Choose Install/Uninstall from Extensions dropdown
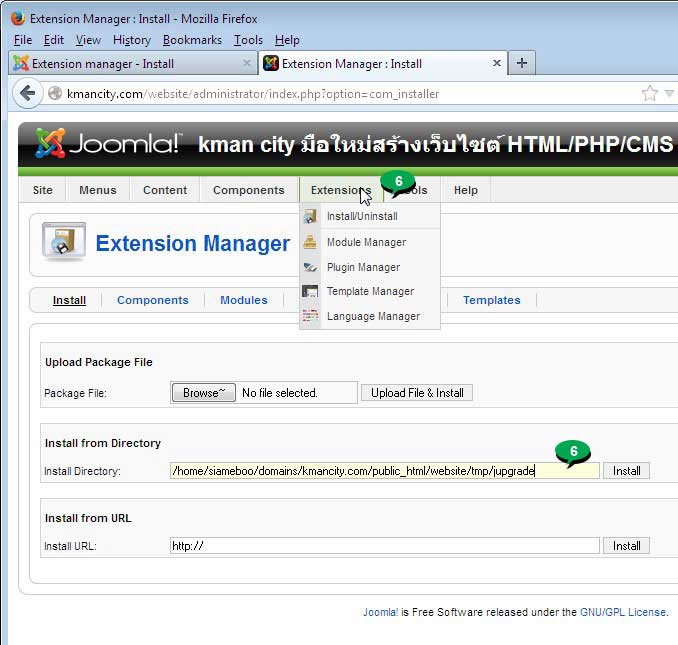The height and width of the screenshot is (645, 678). pyautogui.click(x=370, y=216)
